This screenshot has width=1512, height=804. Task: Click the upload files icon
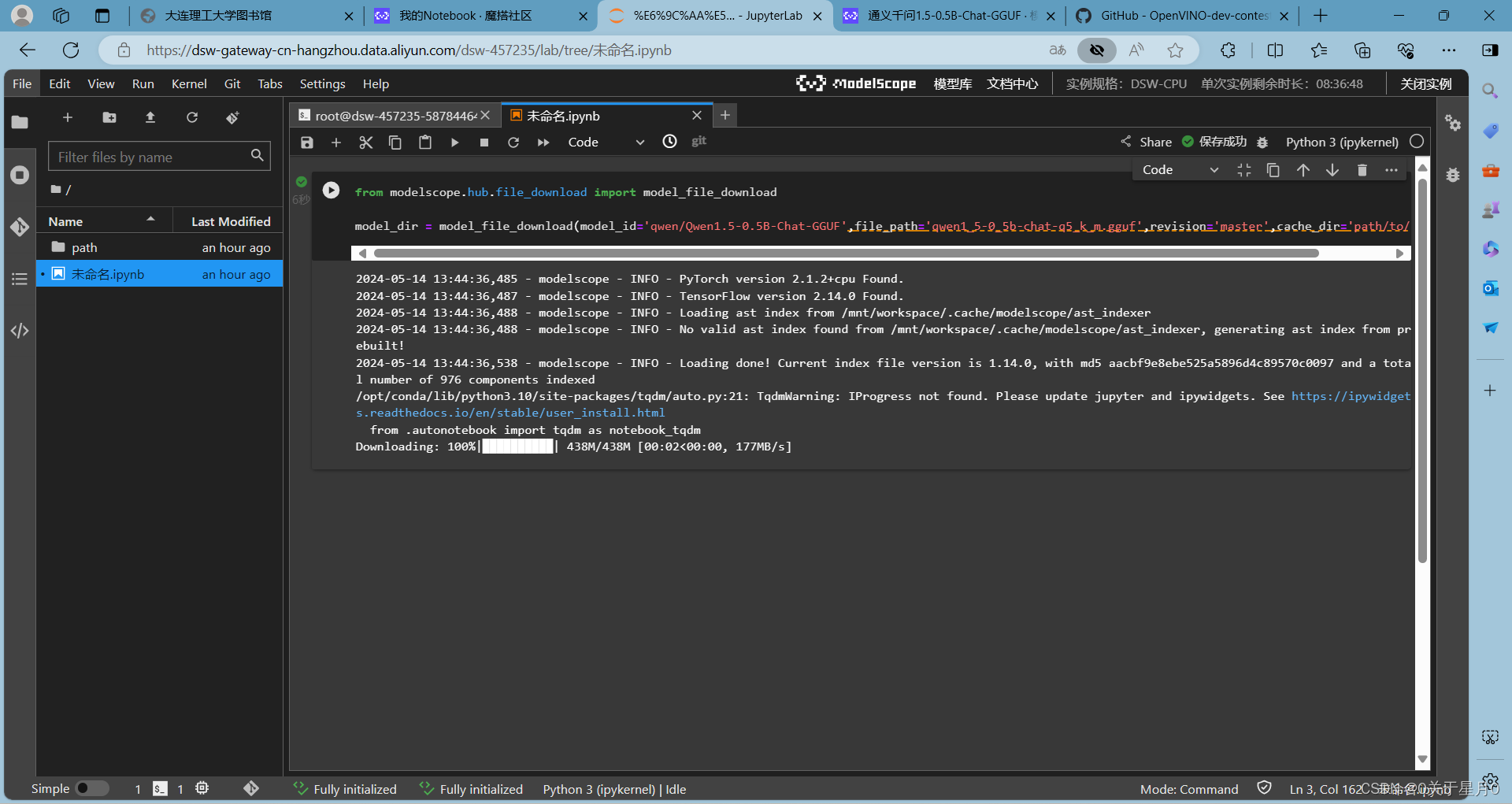coord(150,117)
